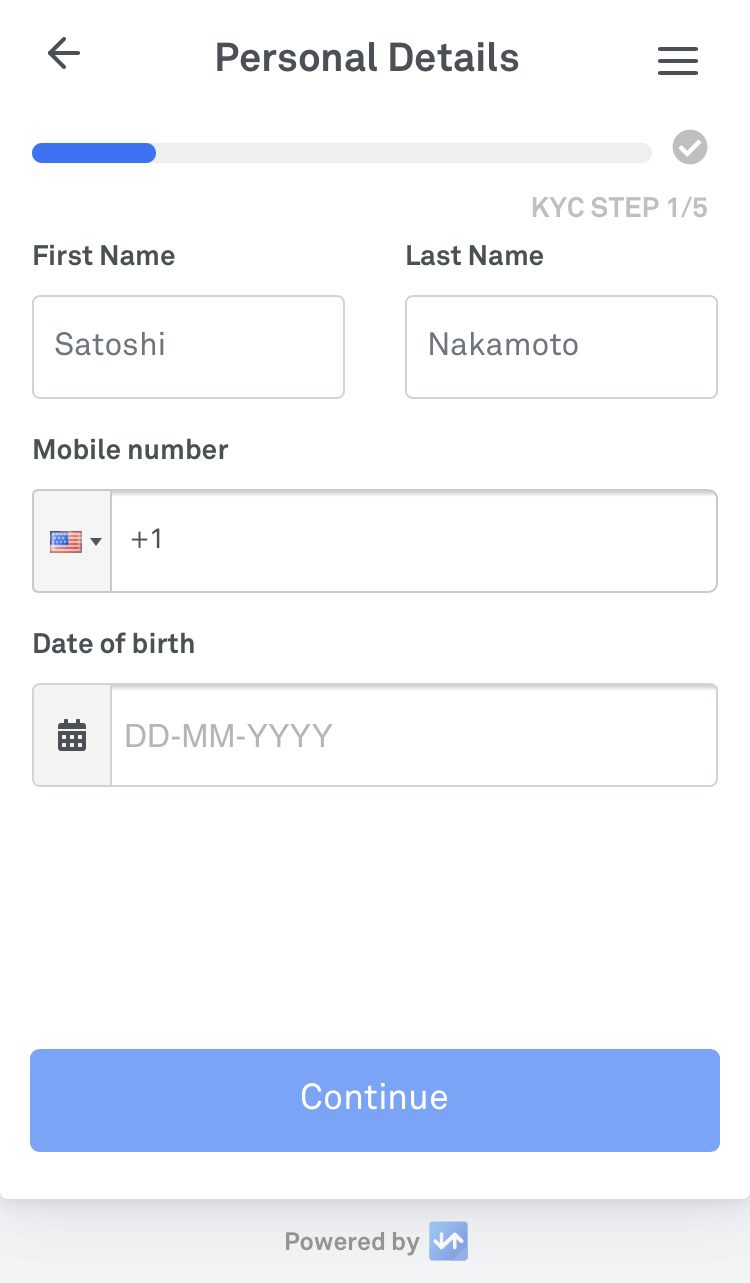The height and width of the screenshot is (1283, 750).
Task: Click the KYC STEP 1/5 label
Action: pos(619,208)
